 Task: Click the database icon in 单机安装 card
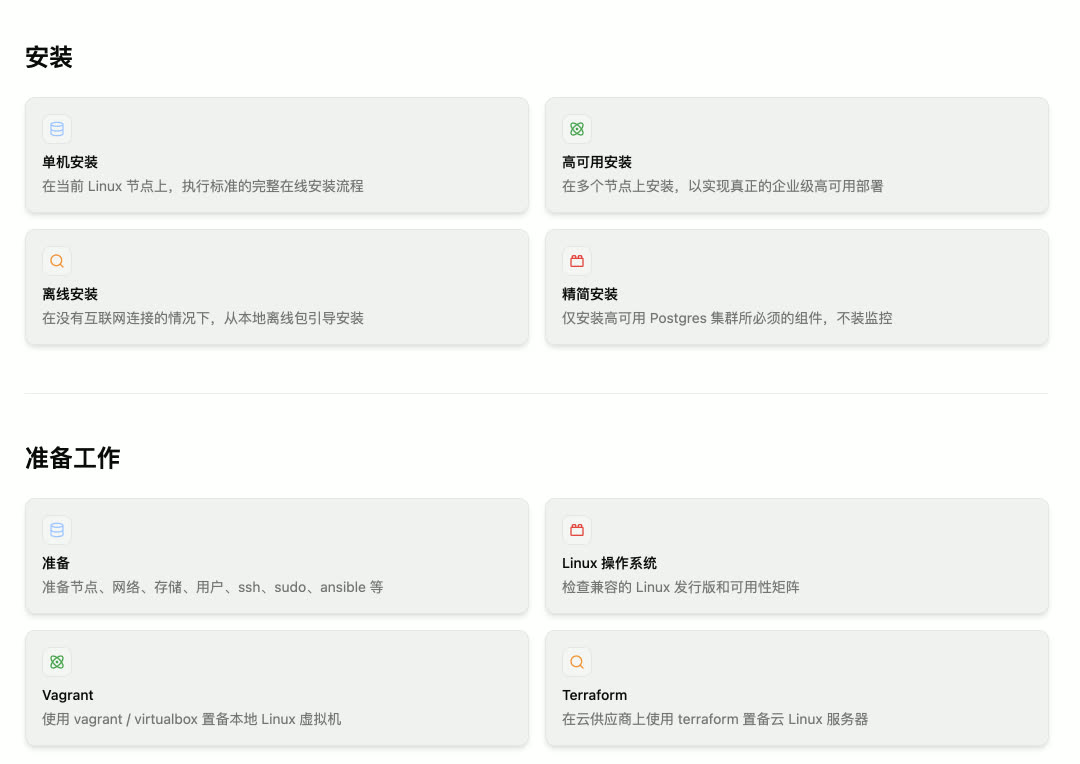[x=57, y=129]
